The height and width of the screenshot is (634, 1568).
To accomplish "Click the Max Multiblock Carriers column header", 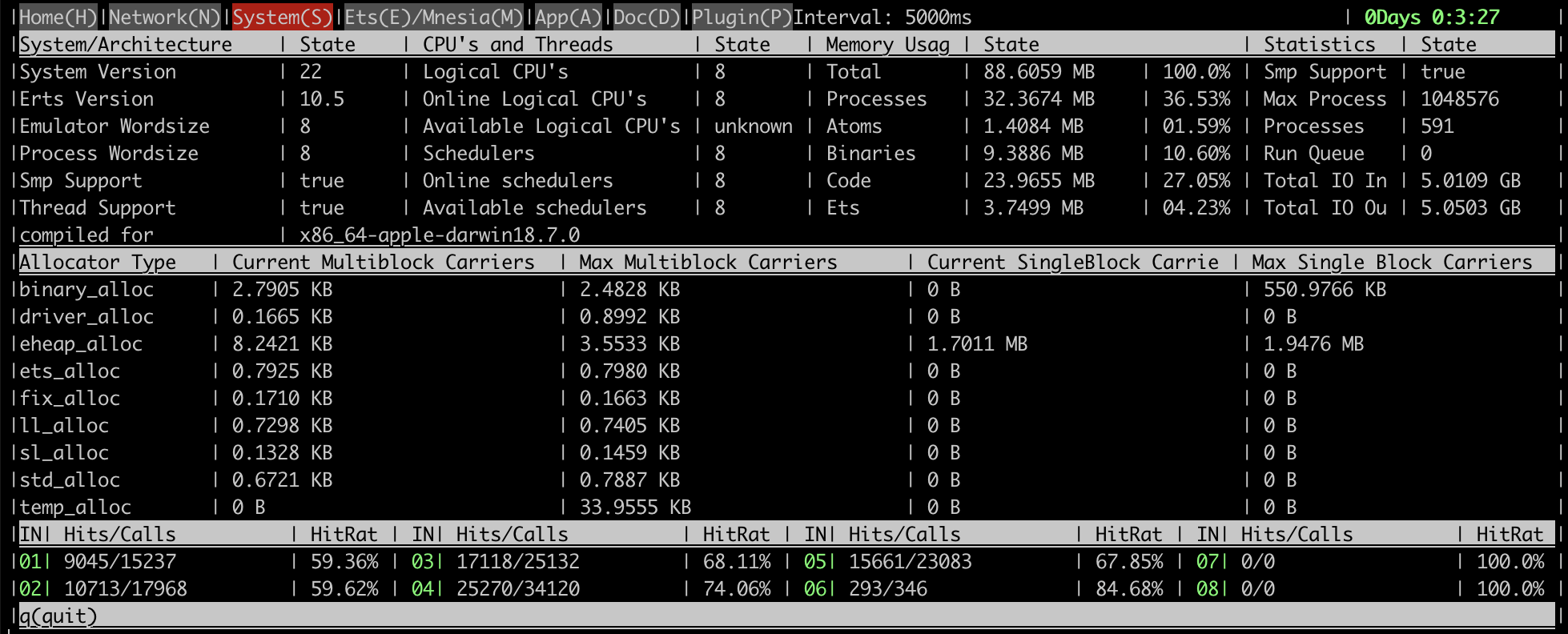I will [x=708, y=262].
